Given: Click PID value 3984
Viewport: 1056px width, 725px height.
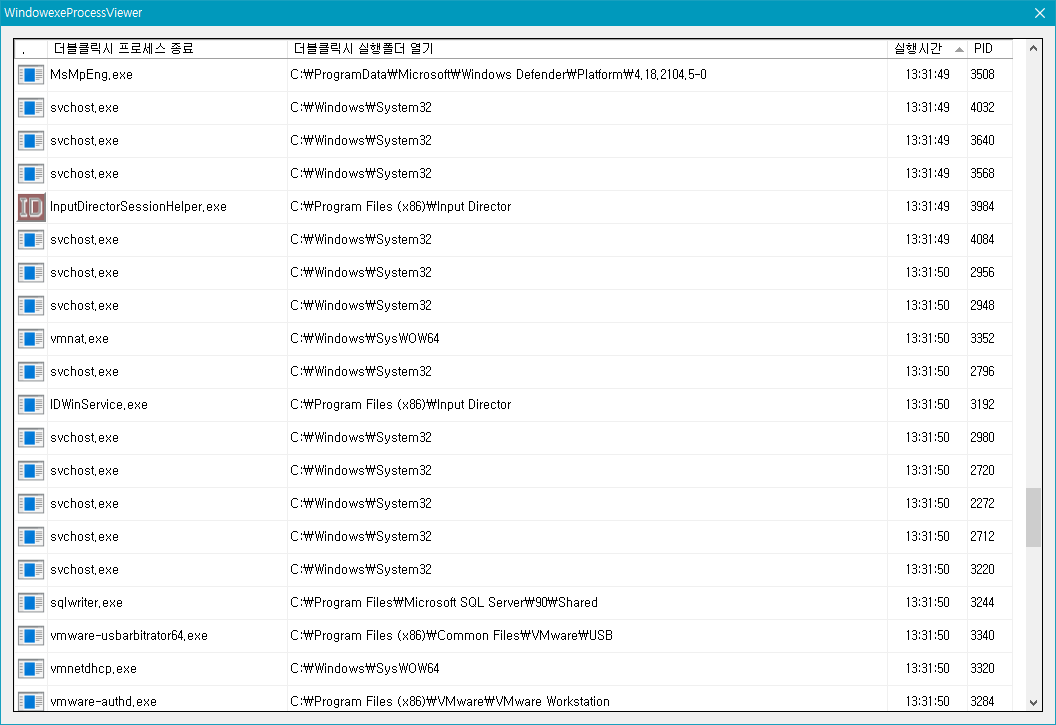Looking at the screenshot, I should coord(982,207).
